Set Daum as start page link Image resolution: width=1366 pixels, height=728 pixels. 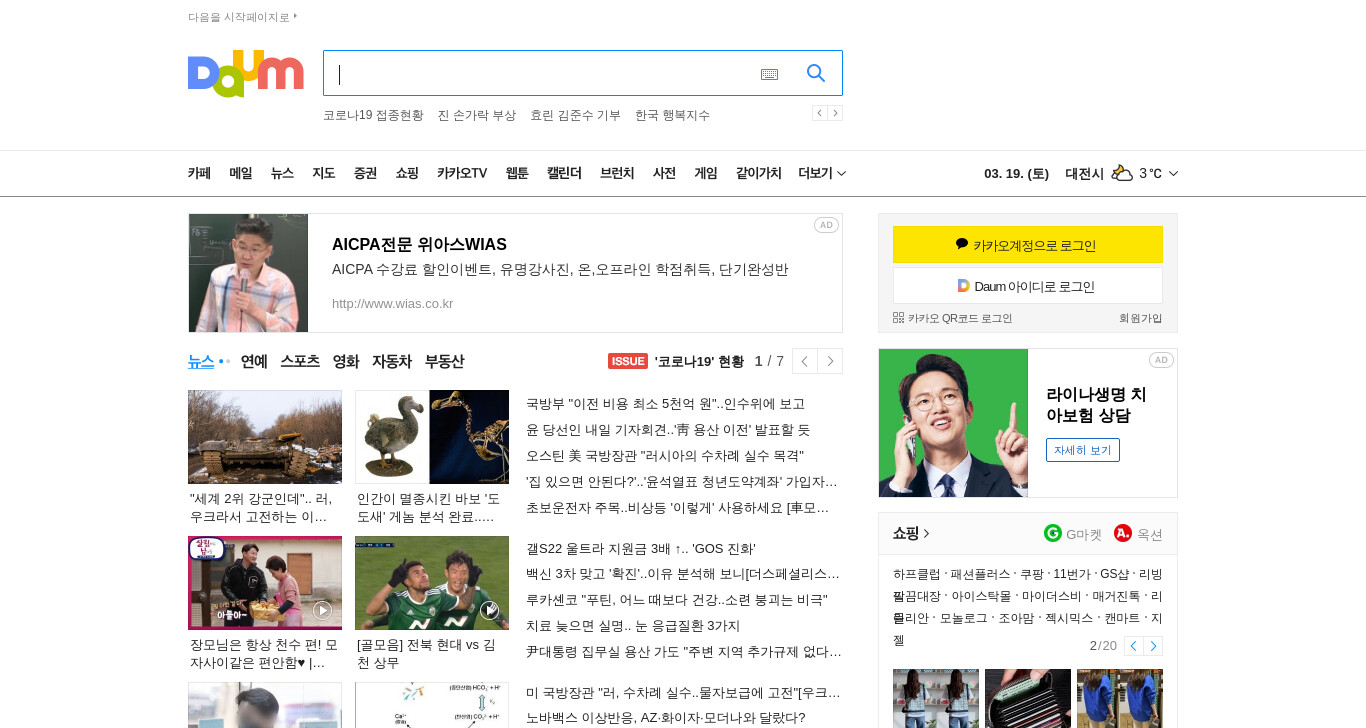coord(243,17)
